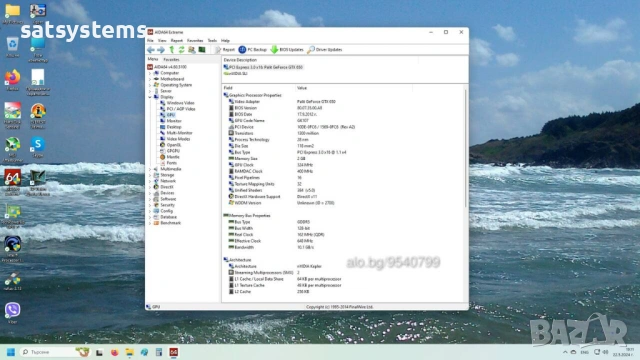Click BIOS Updates in the toolbar

pyautogui.click(x=287, y=50)
